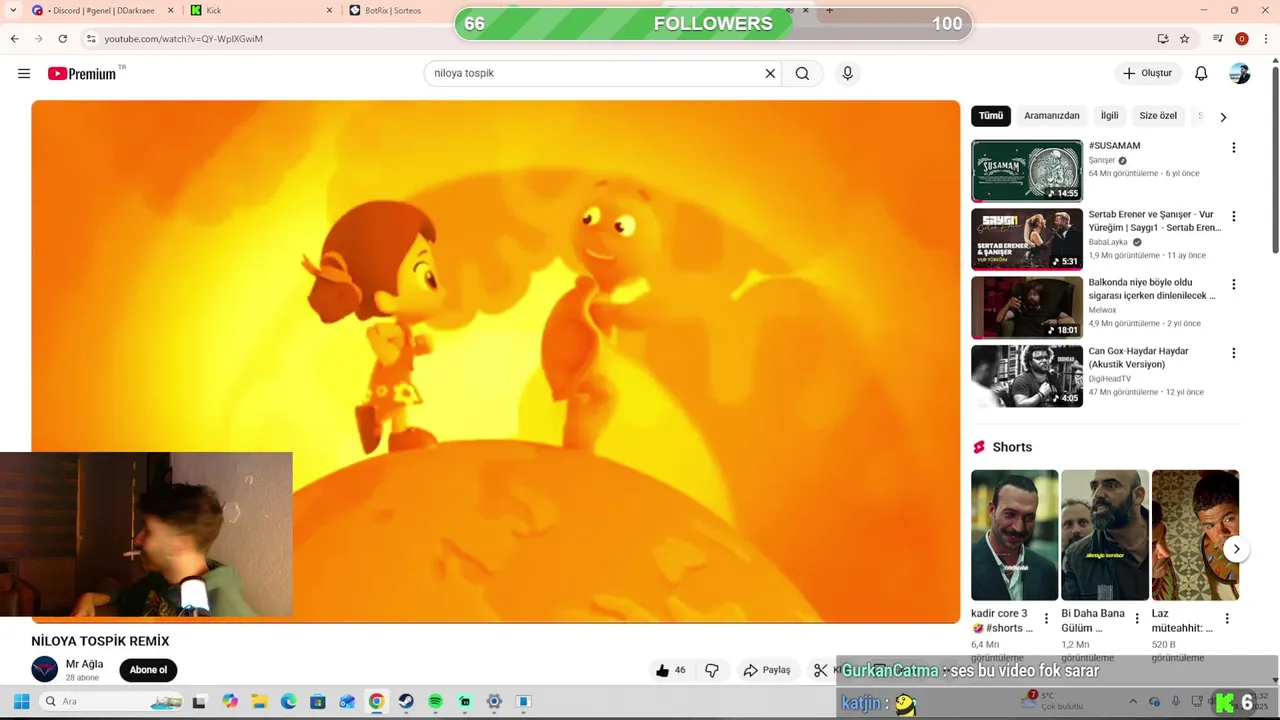1280x720 pixels.
Task: Subscribe with Abone ol button
Action: tap(148, 670)
